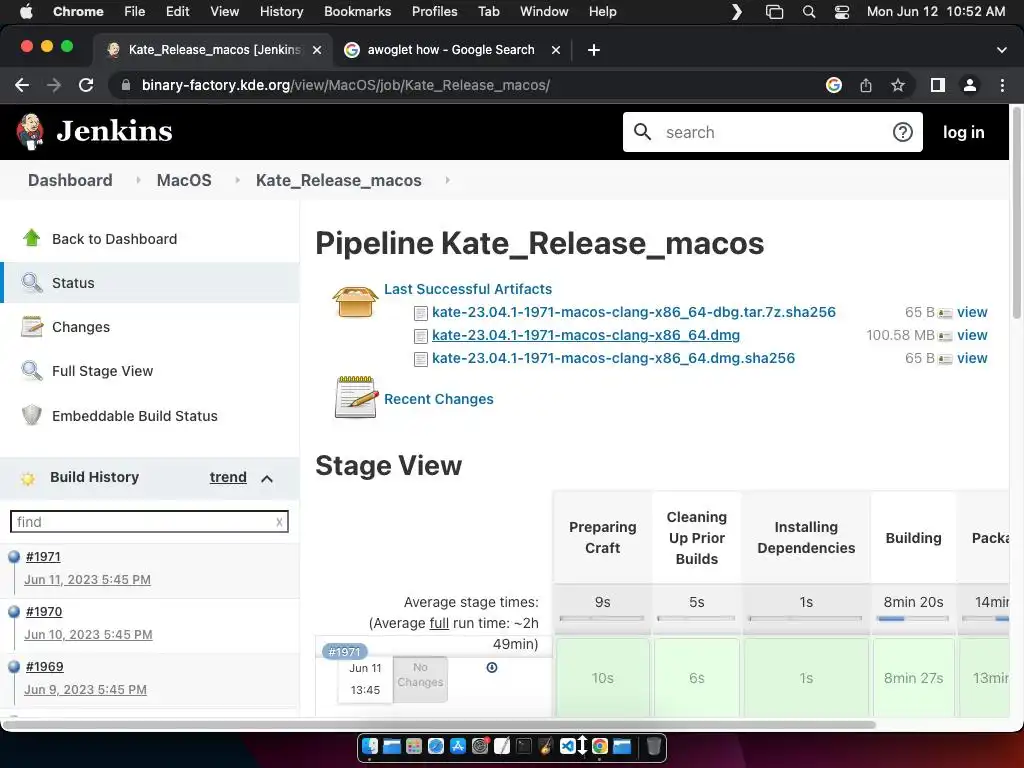
Task: Open Terminal from the Dock
Action: [524, 746]
